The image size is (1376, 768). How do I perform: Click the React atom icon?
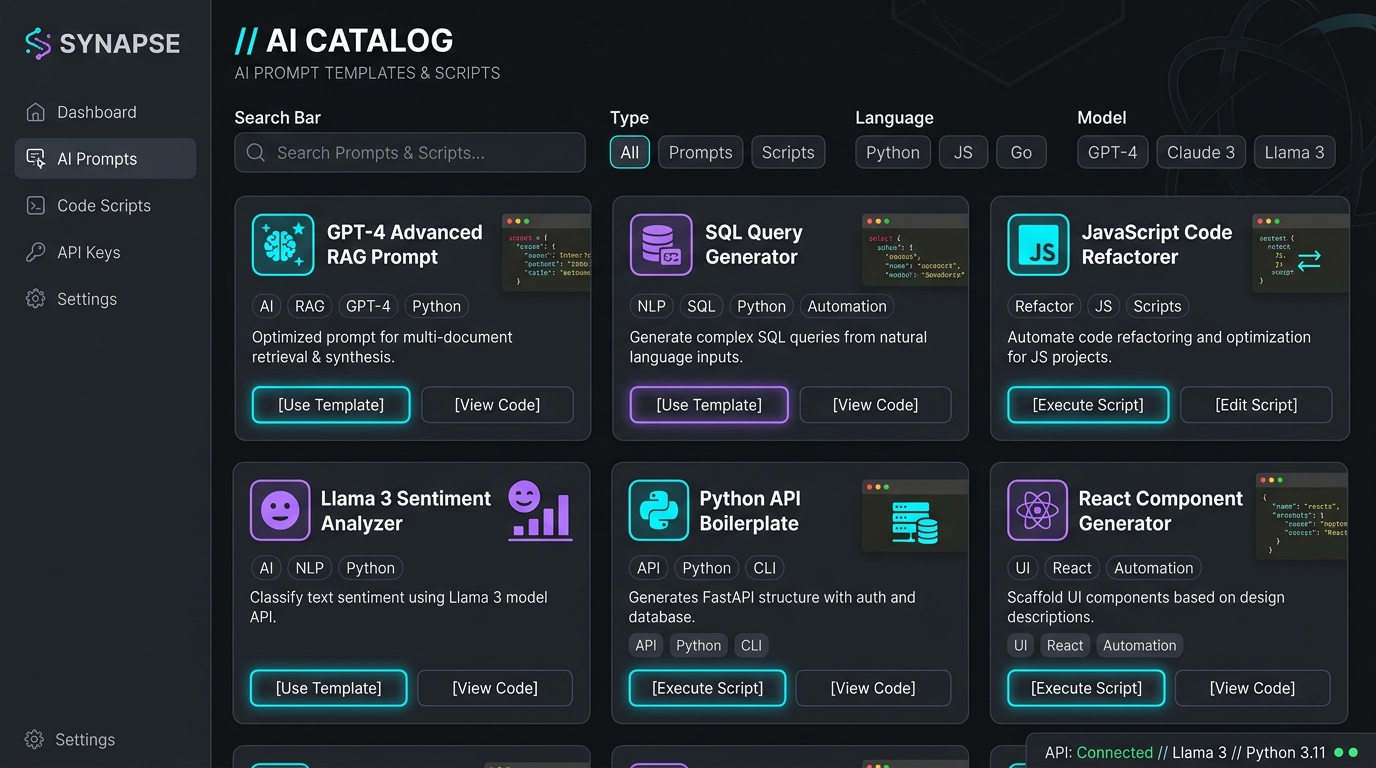pyautogui.click(x=1038, y=511)
